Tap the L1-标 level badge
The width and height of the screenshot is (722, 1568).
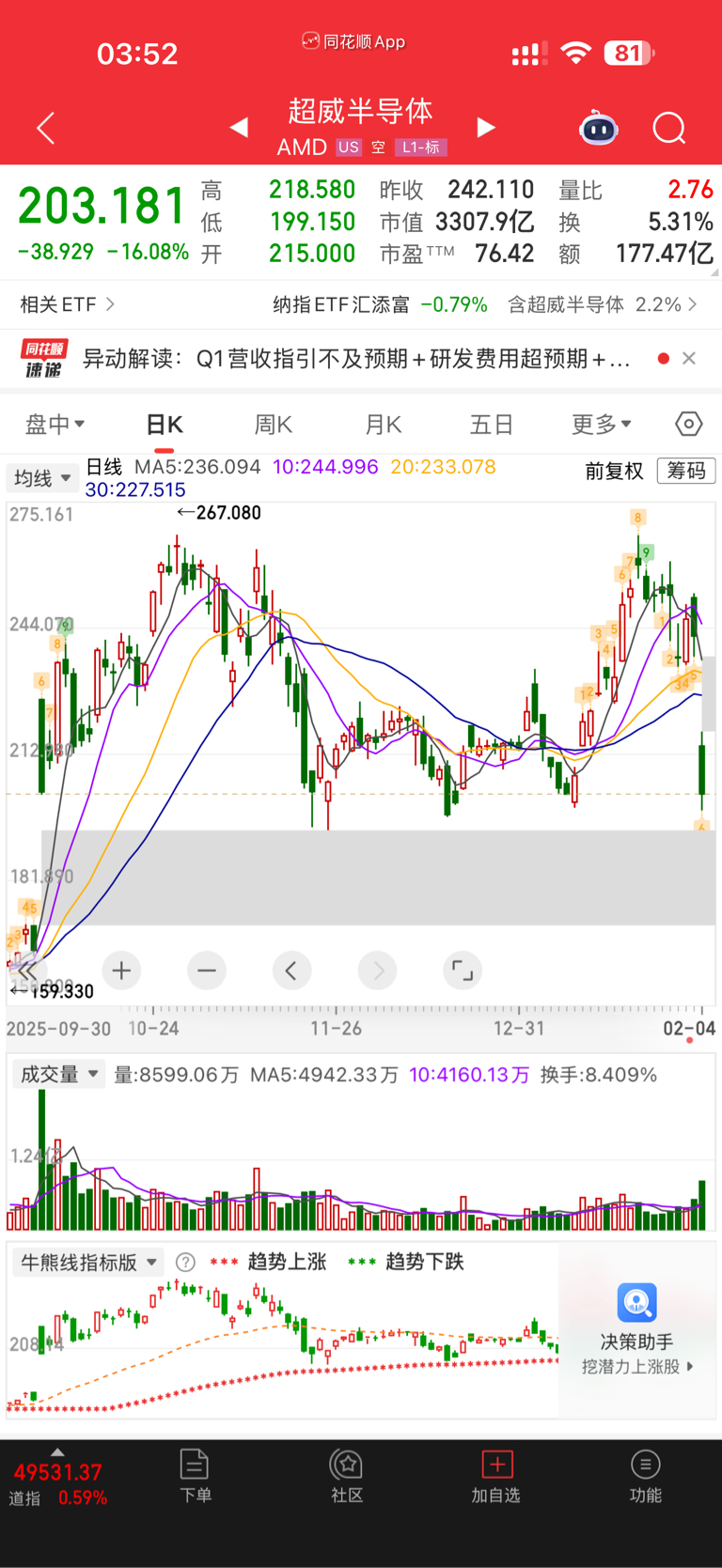(420, 147)
